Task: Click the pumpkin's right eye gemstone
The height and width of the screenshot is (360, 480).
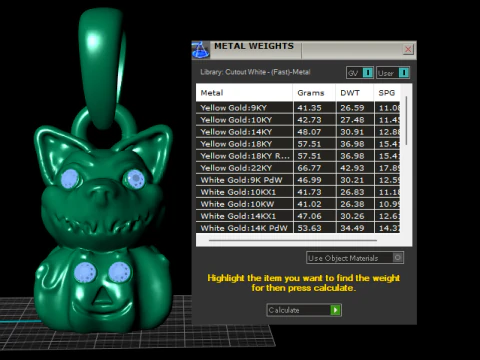Action: pyautogui.click(x=119, y=272)
